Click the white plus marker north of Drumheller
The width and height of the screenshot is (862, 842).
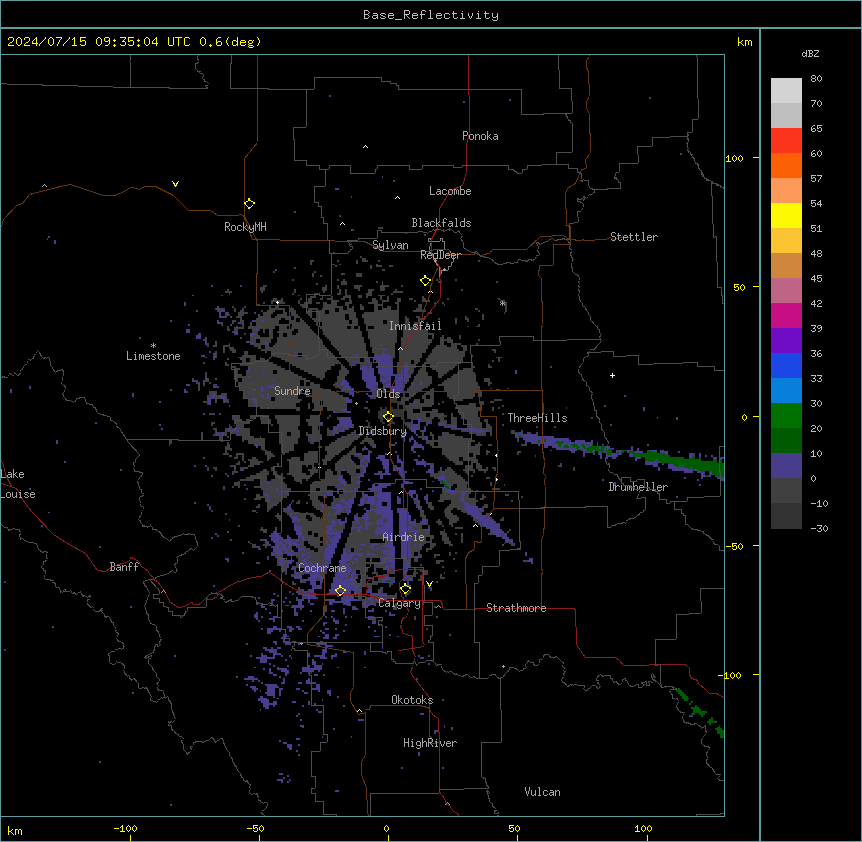612,375
